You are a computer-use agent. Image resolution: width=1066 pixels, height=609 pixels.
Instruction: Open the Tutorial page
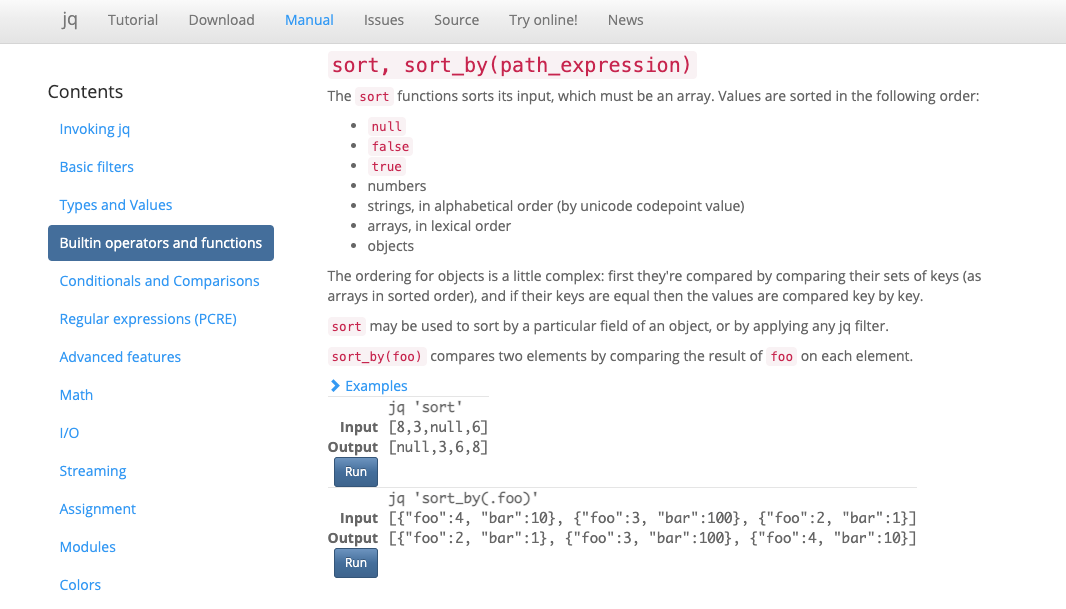click(x=132, y=20)
